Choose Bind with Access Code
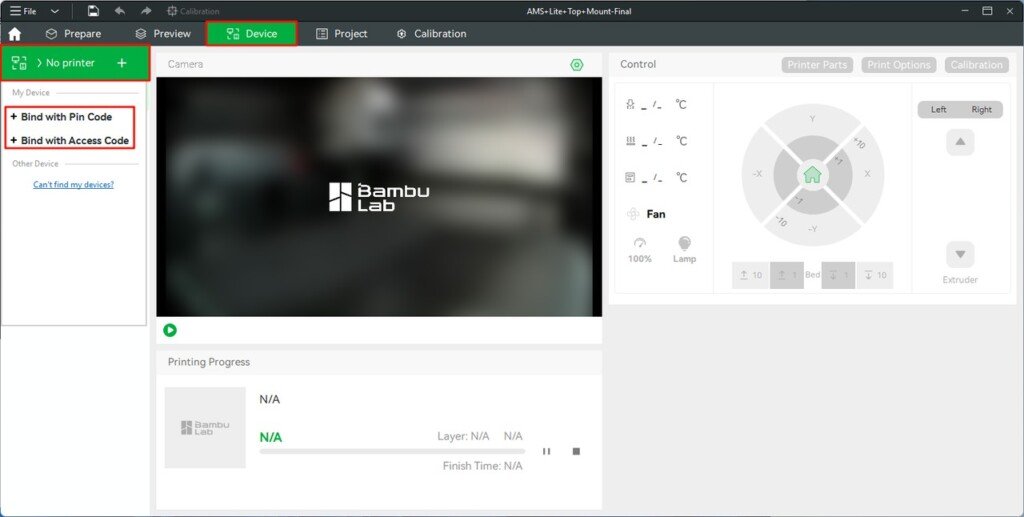The width and height of the screenshot is (1024, 517). point(69,140)
